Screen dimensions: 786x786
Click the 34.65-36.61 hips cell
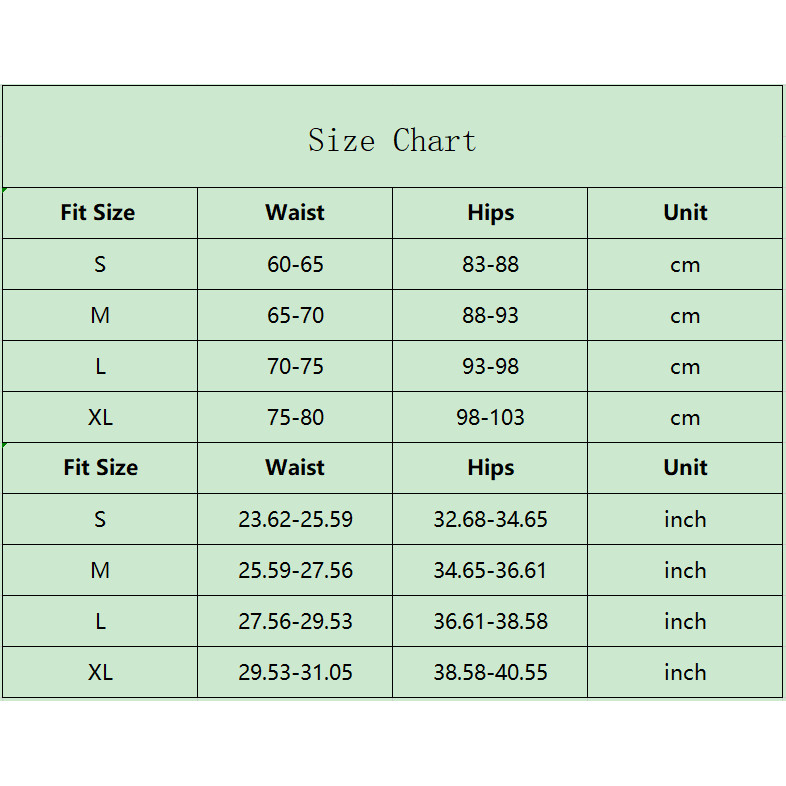(490, 571)
